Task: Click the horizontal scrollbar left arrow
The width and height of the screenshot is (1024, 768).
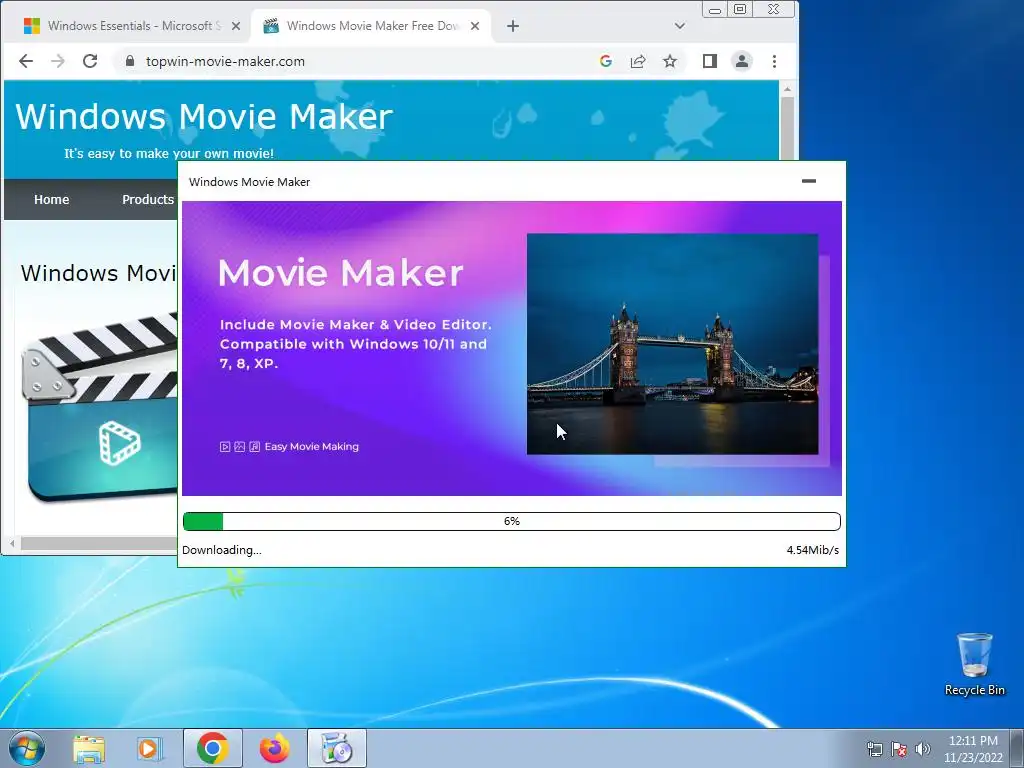Action: tap(12, 543)
